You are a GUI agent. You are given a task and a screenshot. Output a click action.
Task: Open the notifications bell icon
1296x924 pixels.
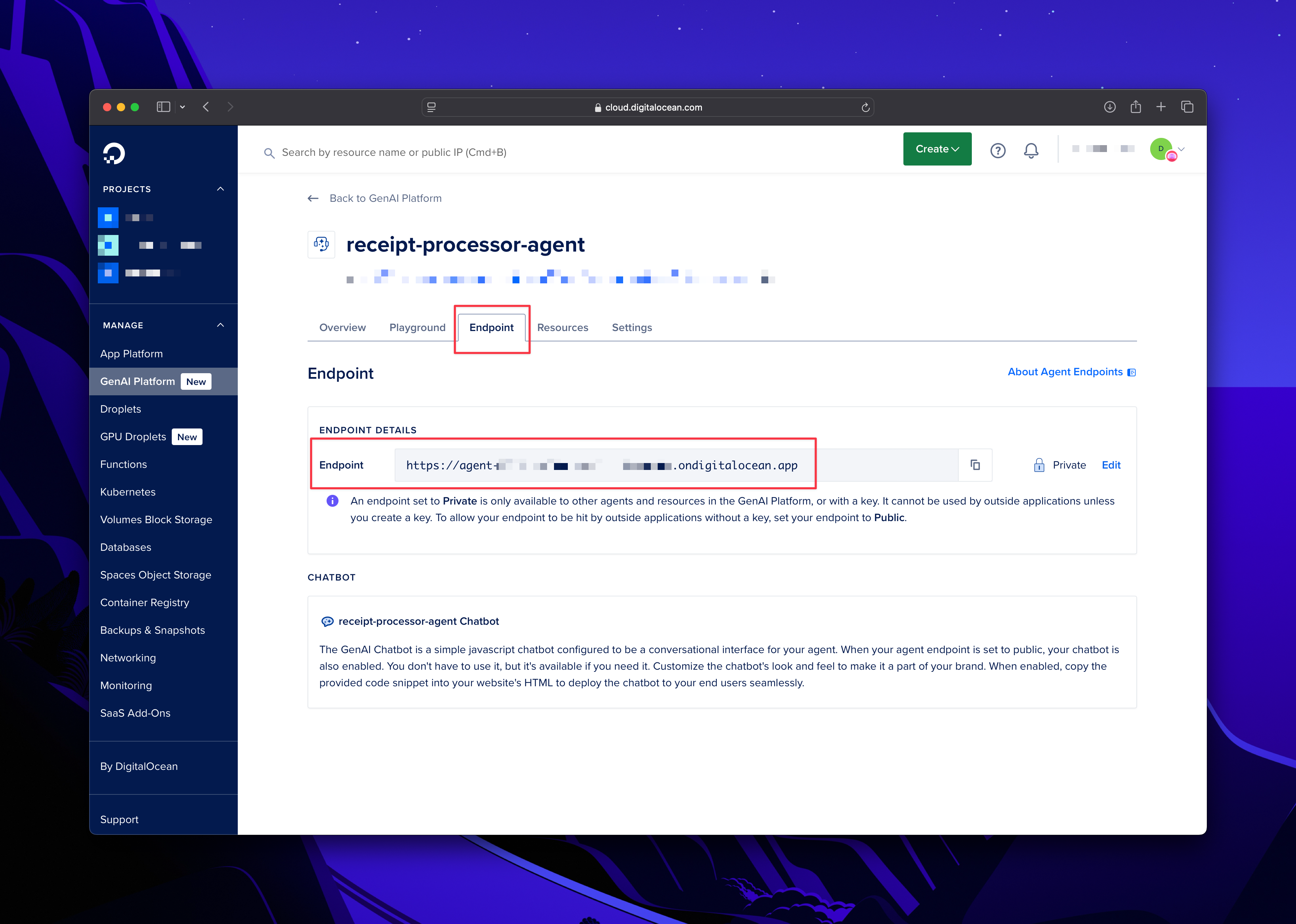[1031, 150]
